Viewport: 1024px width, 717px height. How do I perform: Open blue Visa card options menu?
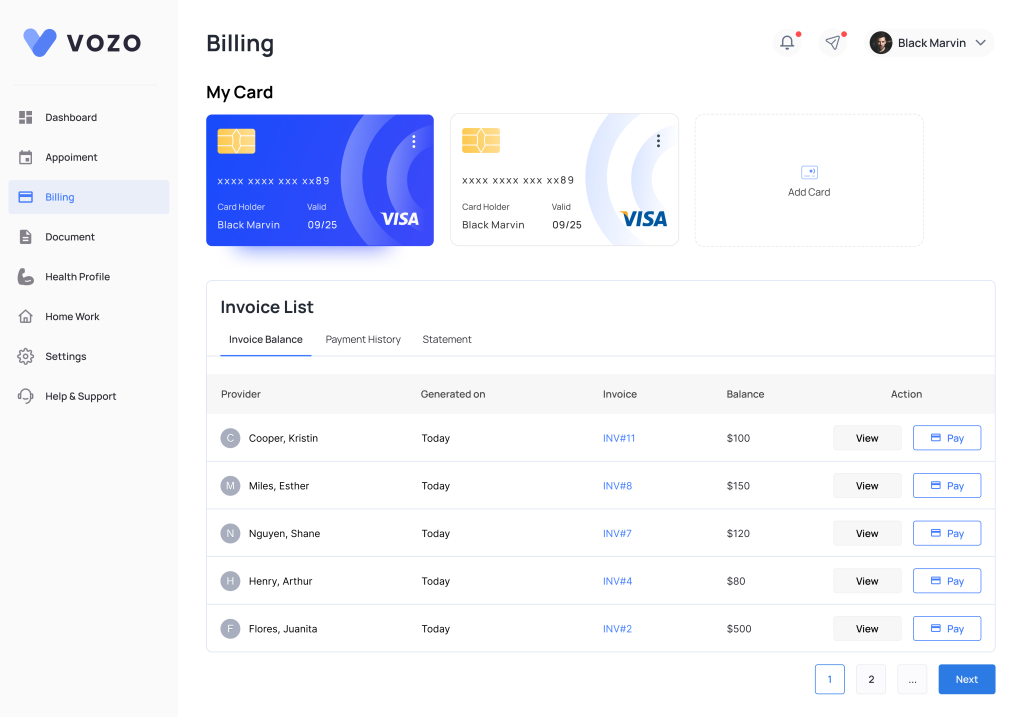(x=414, y=142)
